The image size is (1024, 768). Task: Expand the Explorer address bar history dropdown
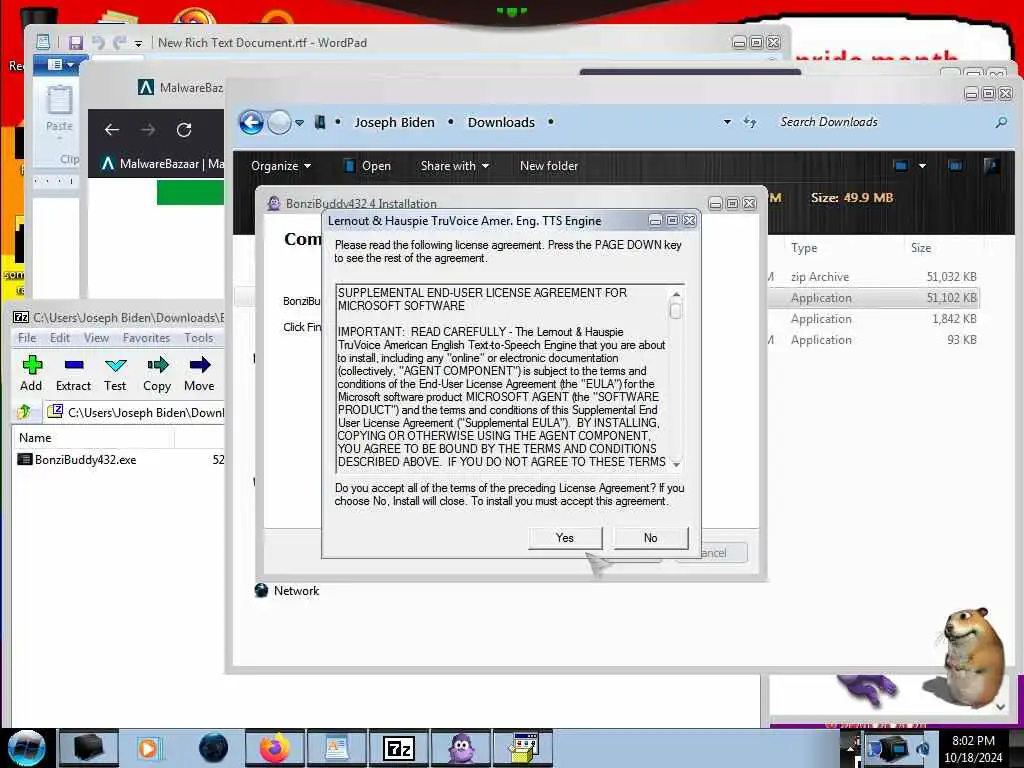(727, 122)
